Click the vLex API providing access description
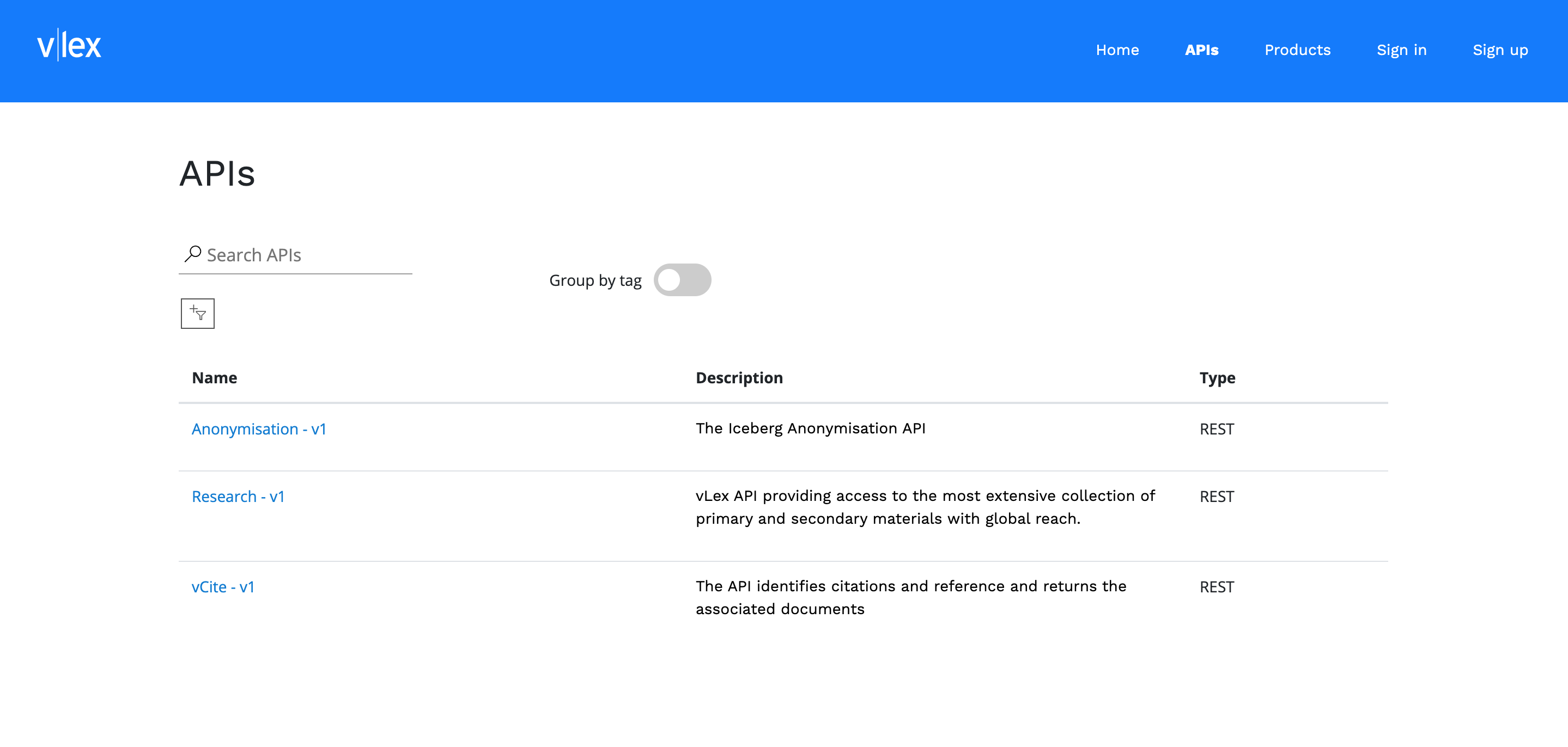The height and width of the screenshot is (747, 1568). [x=925, y=507]
